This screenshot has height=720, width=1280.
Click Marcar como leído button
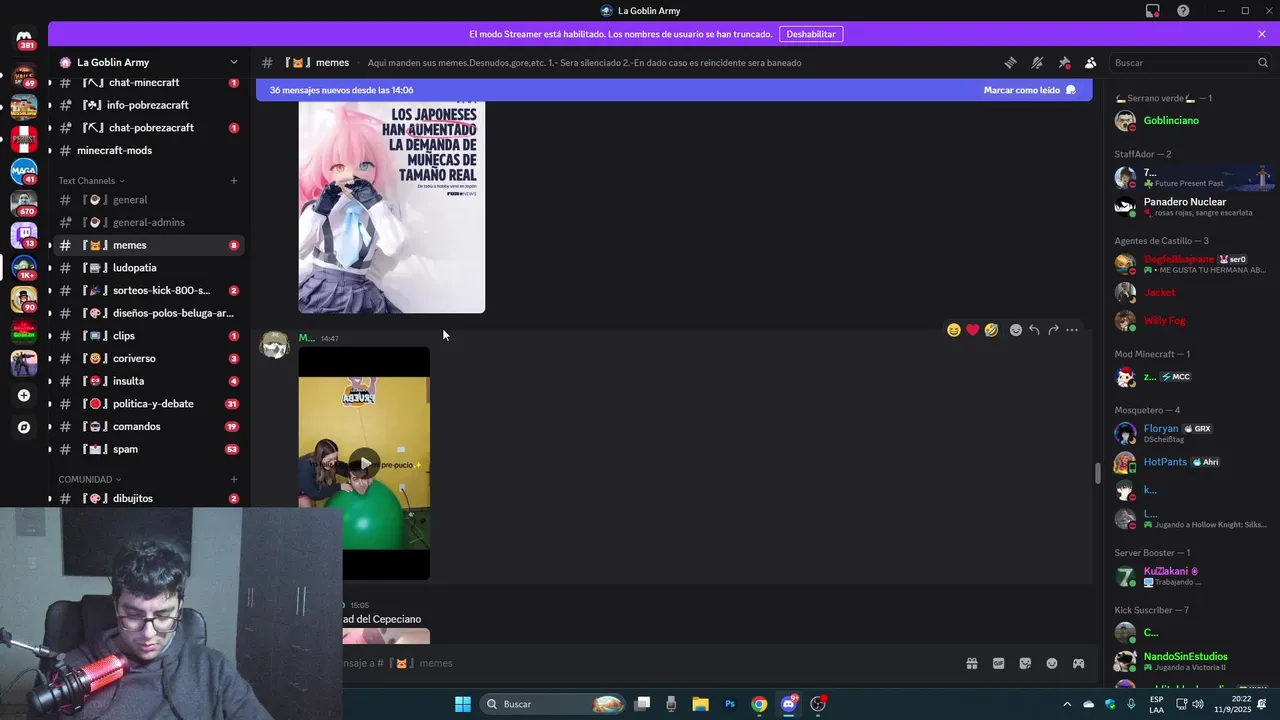click(1029, 90)
